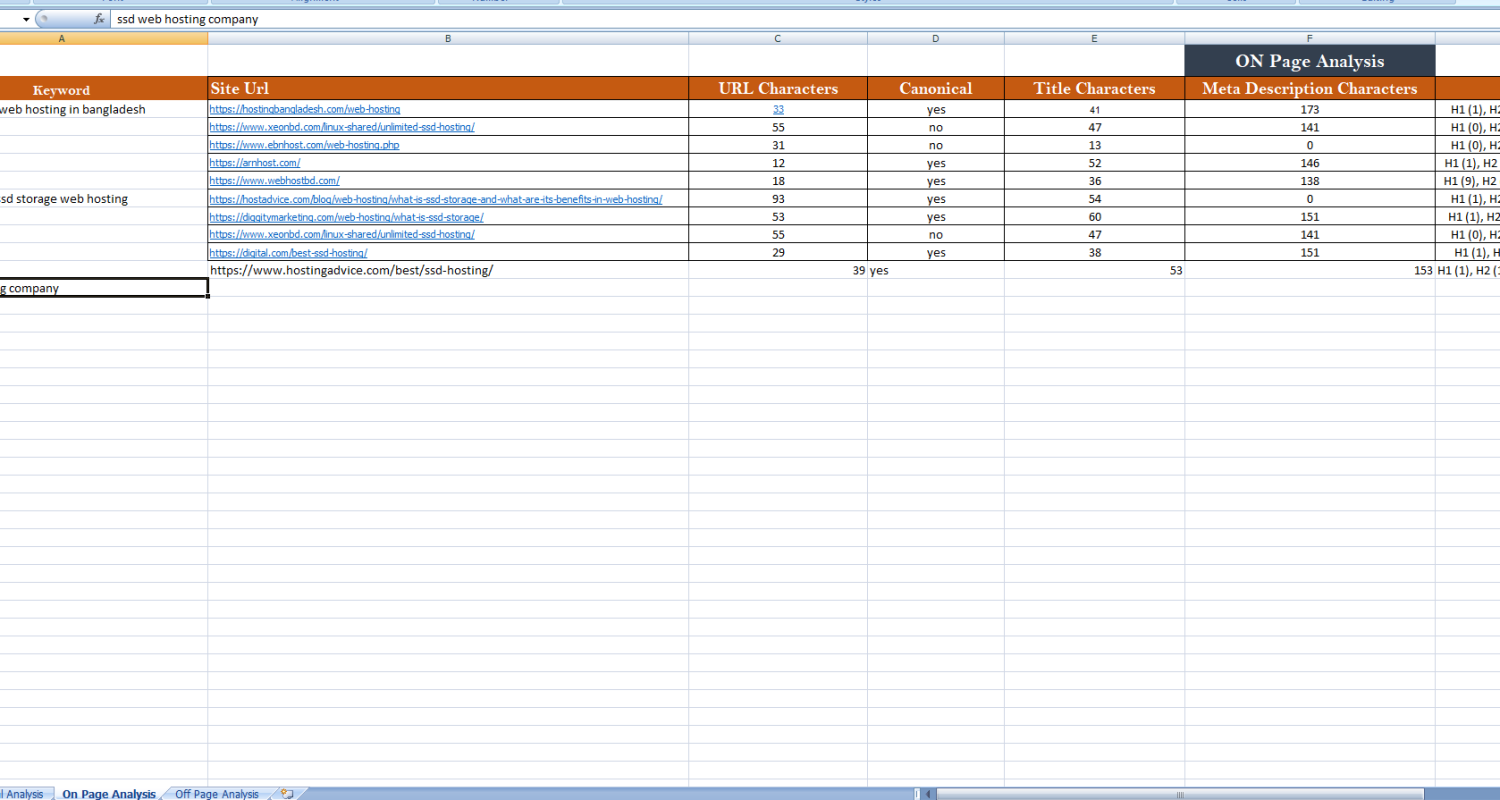This screenshot has height=800, width=1500.
Task: Select column C header
Action: point(778,38)
